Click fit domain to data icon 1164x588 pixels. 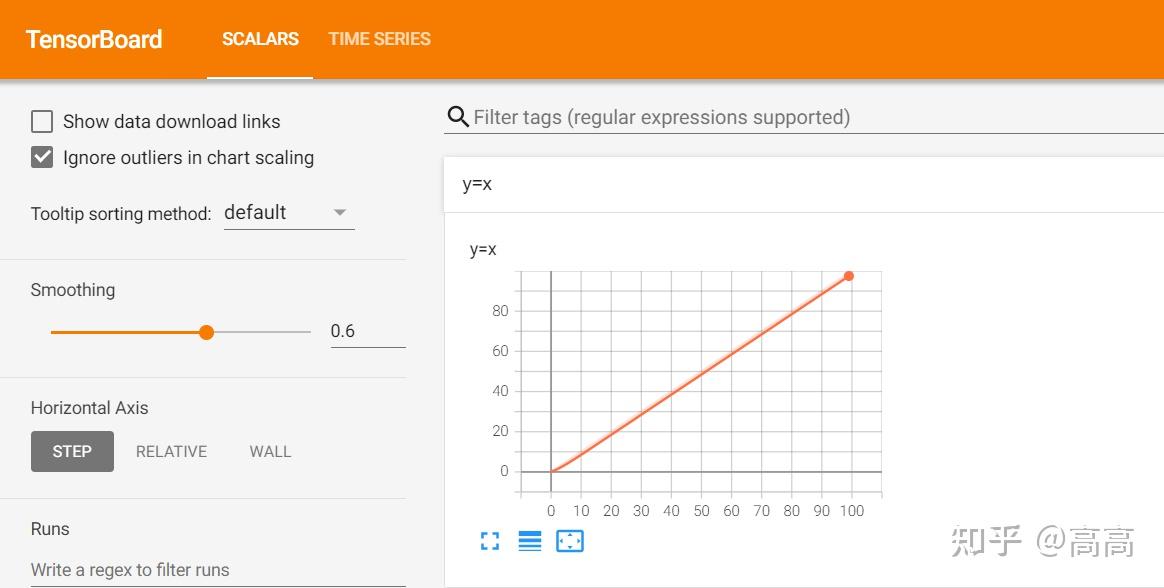[x=569, y=541]
